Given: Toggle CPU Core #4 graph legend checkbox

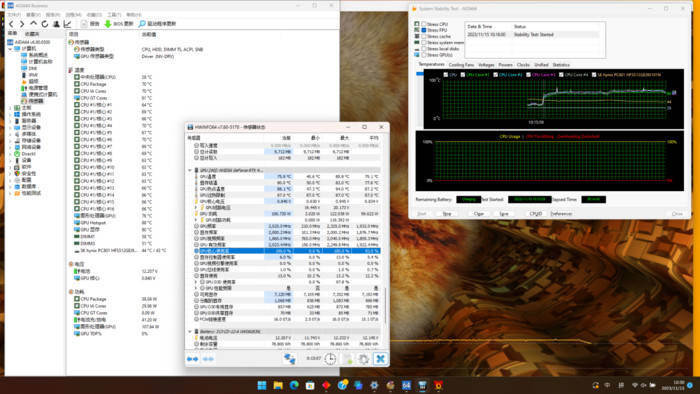Looking at the screenshot, I should click(x=561, y=75).
